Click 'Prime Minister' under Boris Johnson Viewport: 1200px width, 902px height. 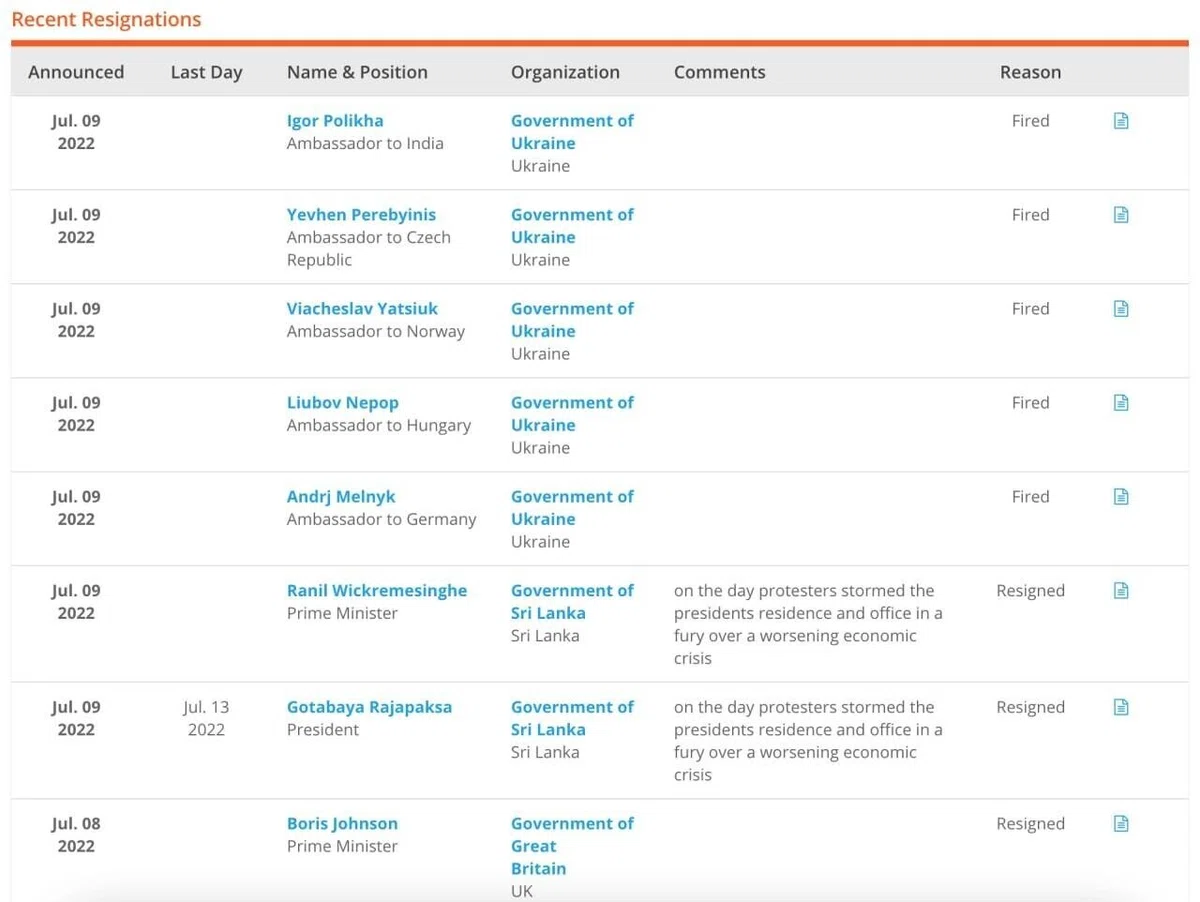tap(342, 846)
